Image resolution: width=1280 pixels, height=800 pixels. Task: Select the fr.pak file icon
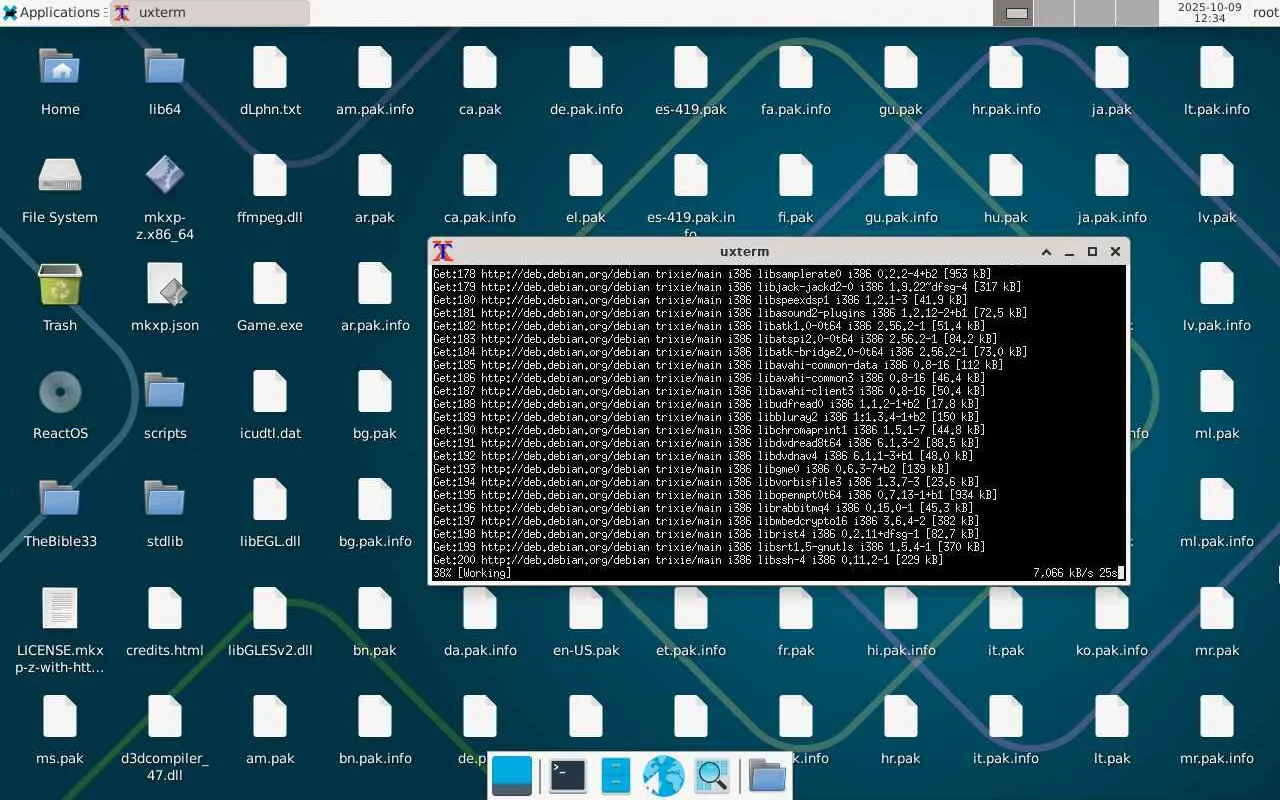pos(796,609)
